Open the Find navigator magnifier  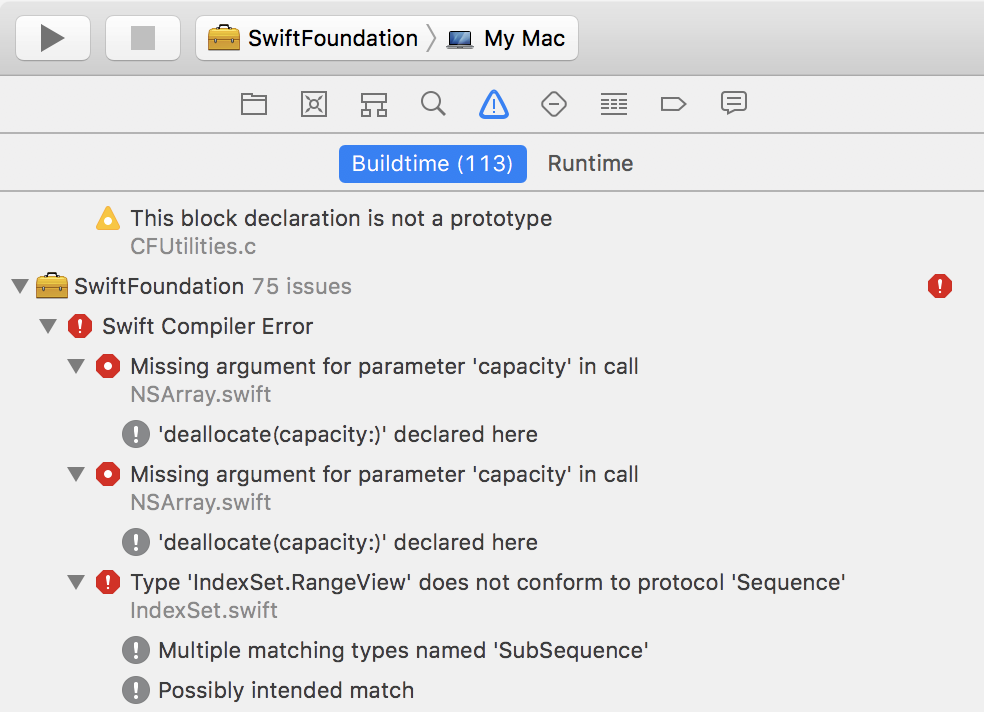point(433,104)
